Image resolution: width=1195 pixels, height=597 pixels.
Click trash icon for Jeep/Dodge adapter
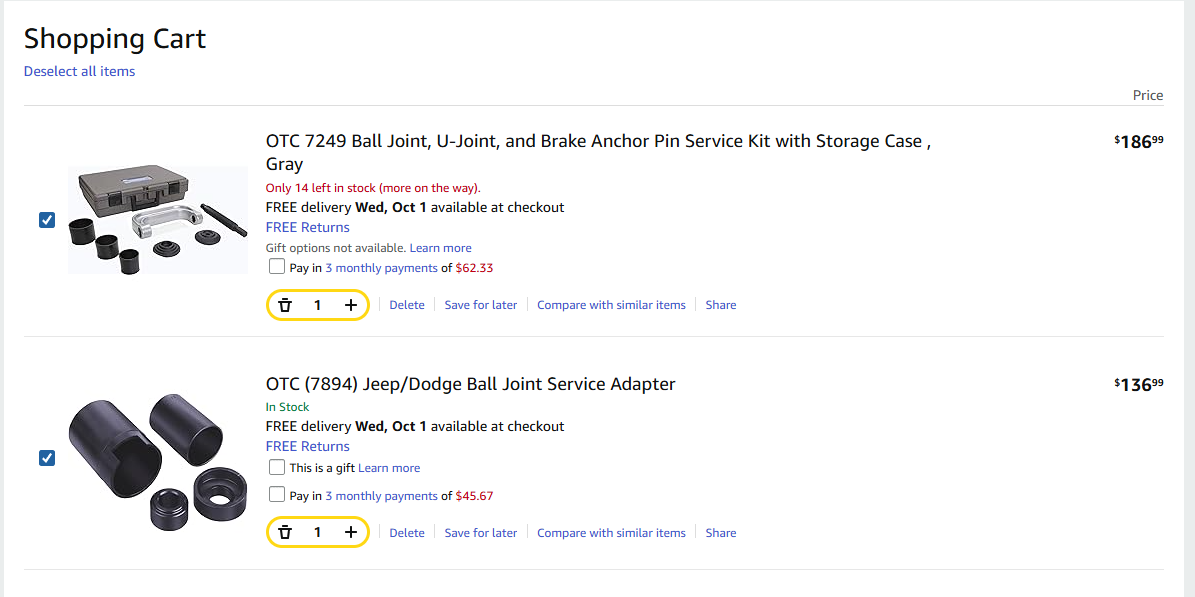pyautogui.click(x=285, y=533)
